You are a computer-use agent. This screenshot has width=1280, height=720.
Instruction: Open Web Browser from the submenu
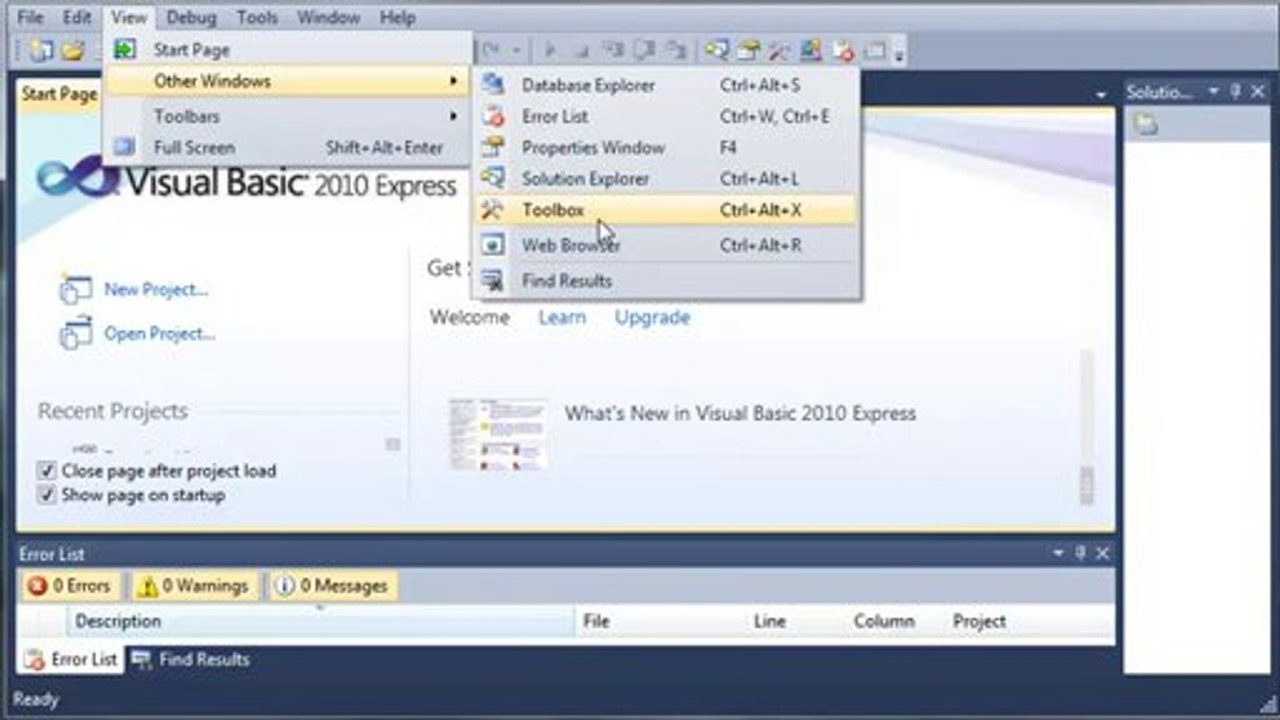pyautogui.click(x=666, y=244)
